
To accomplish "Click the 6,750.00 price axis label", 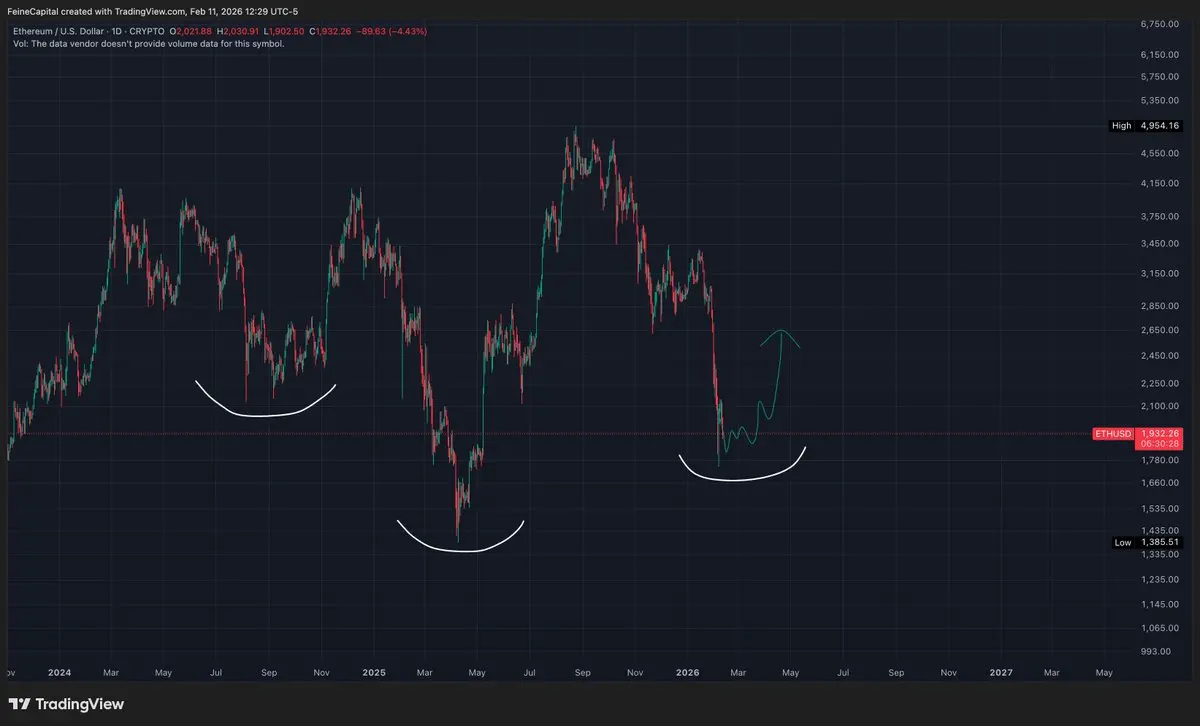I will click(x=1160, y=23).
